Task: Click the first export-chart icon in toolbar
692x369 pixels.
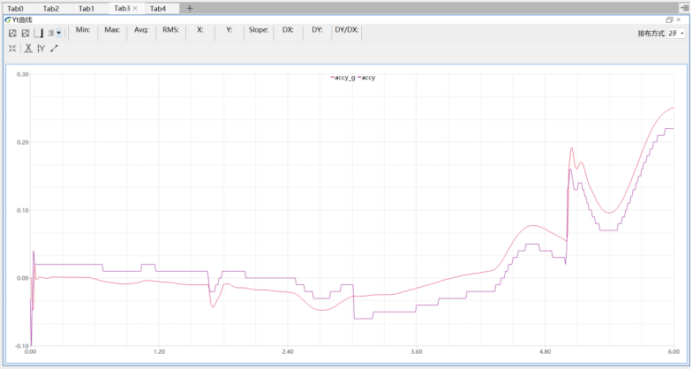Action: [x=13, y=34]
